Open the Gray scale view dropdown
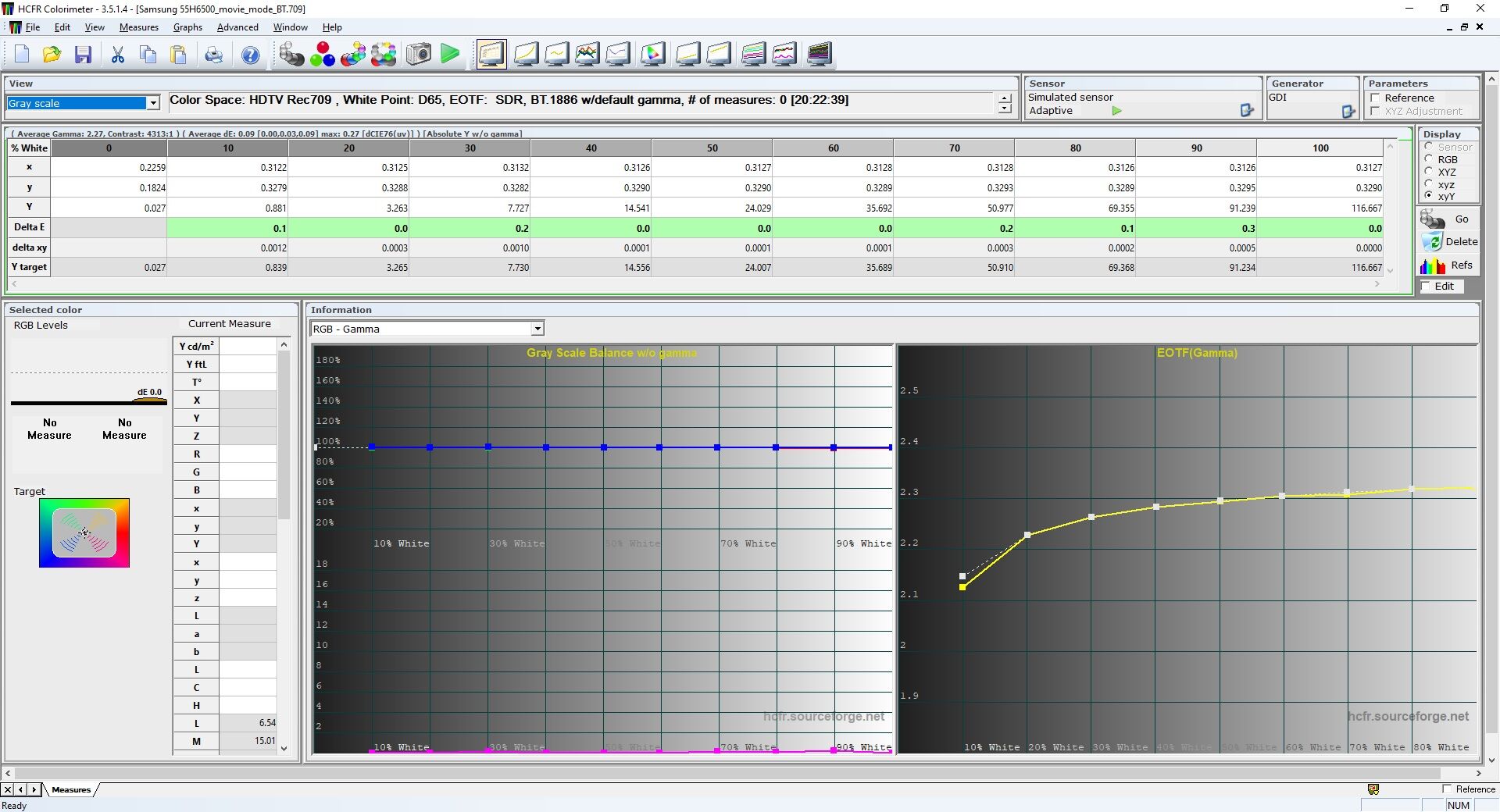Screen dimensions: 1500x812 click(153, 103)
